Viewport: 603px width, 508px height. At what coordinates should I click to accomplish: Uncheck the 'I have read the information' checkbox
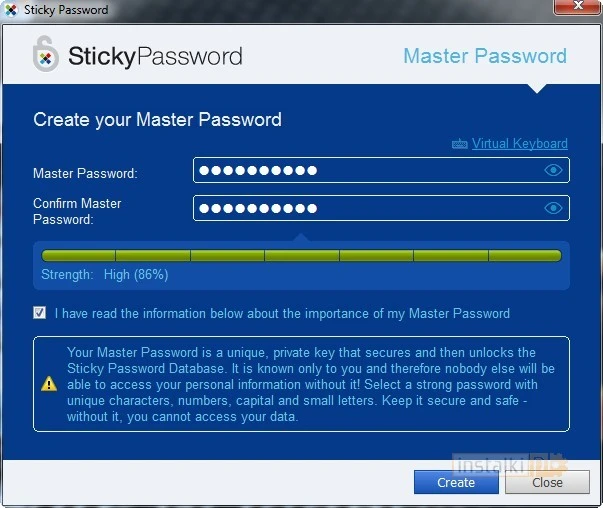[39, 313]
